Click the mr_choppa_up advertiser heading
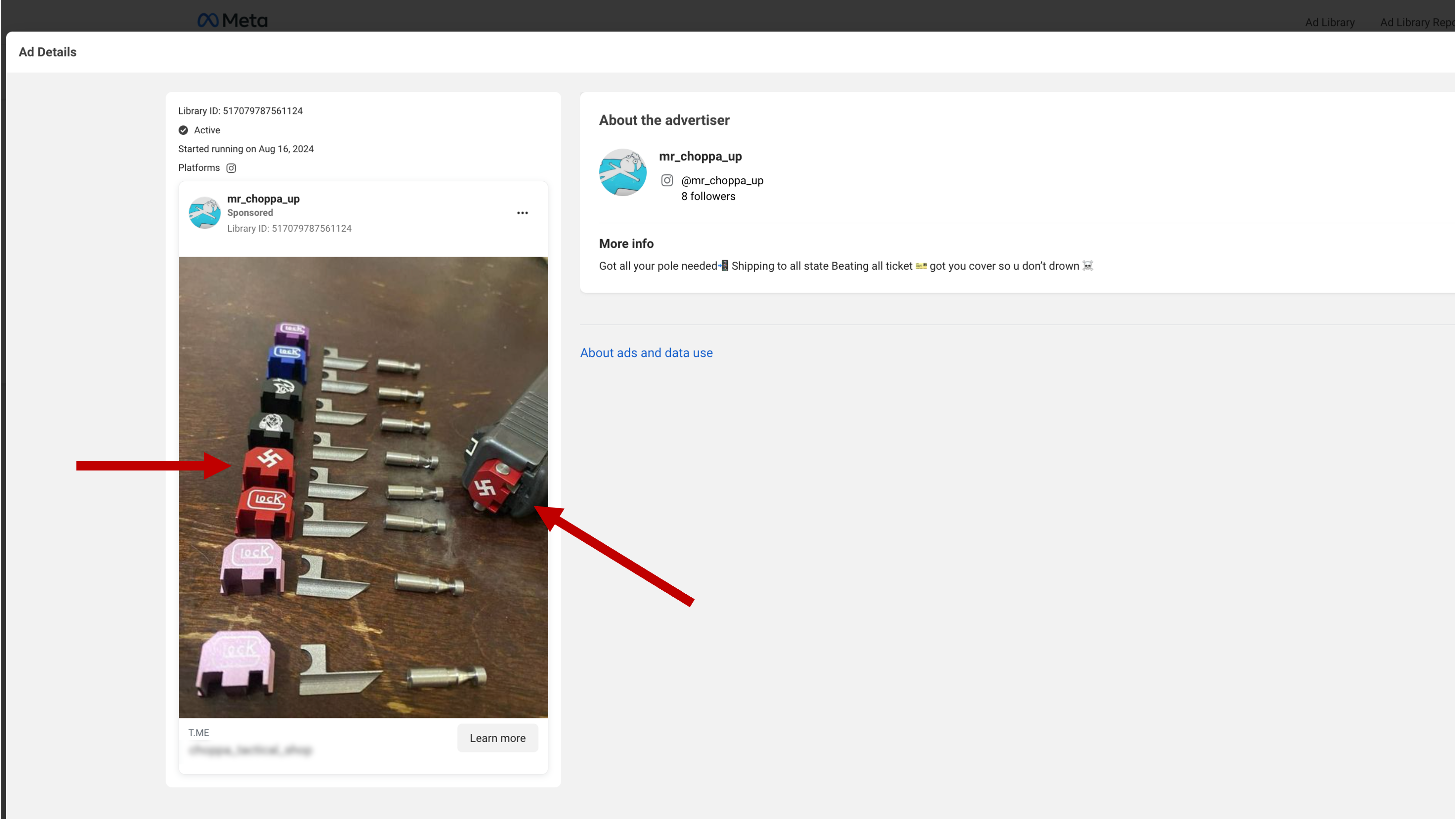Image resolution: width=1456 pixels, height=819 pixels. coord(700,156)
